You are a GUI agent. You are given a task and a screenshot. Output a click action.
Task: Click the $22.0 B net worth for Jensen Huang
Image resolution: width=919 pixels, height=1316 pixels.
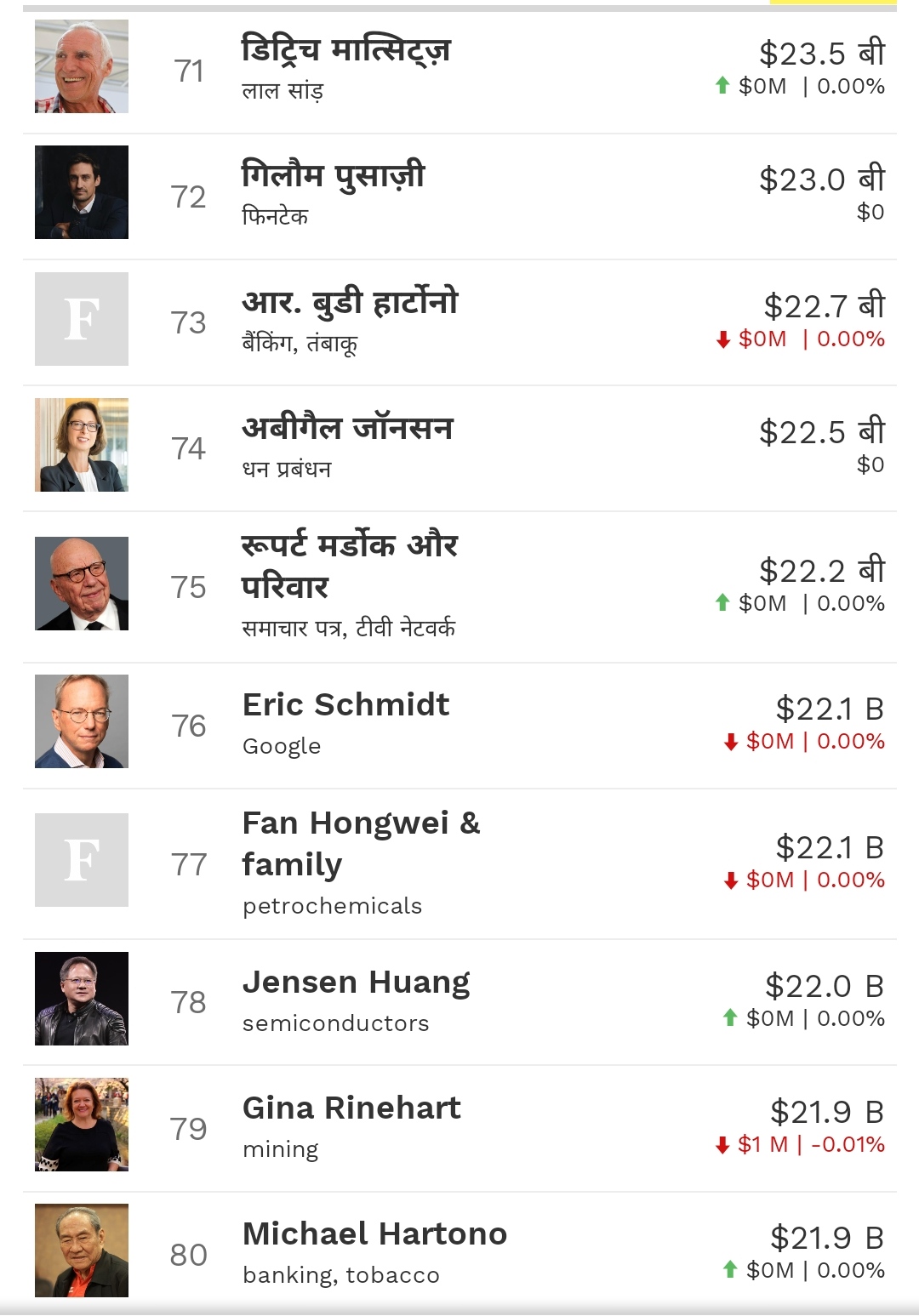click(x=824, y=987)
